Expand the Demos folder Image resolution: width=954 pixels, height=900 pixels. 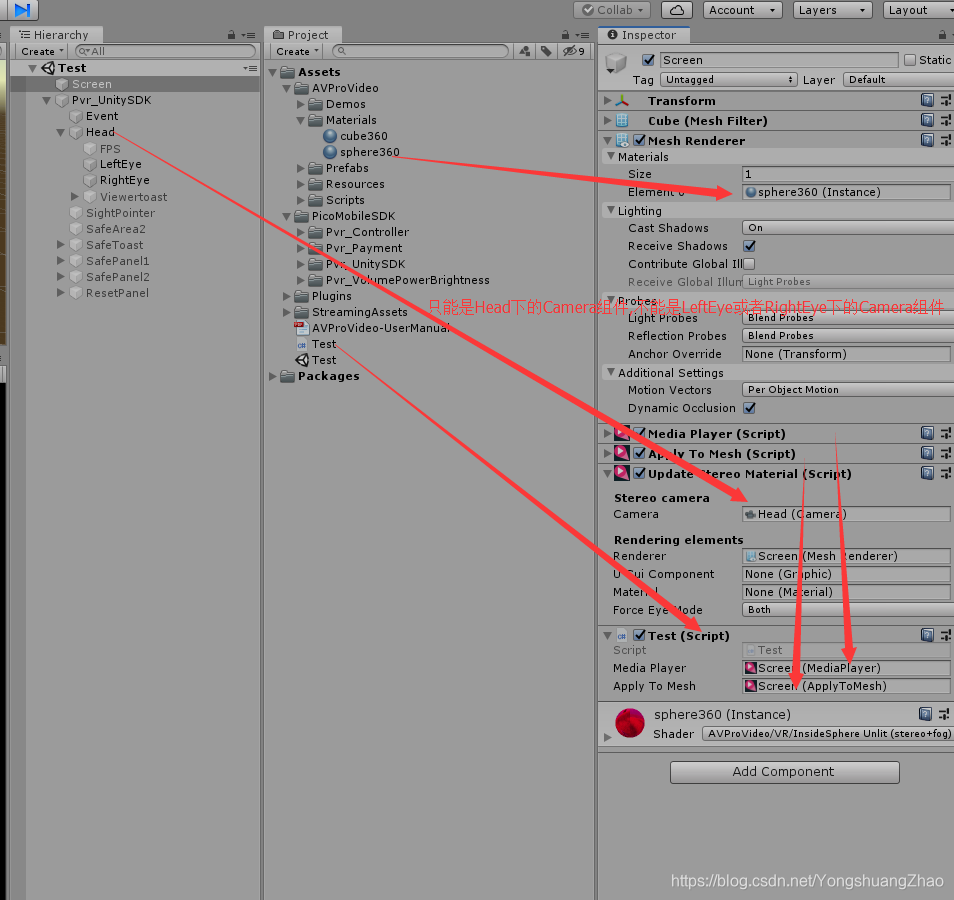click(x=301, y=104)
